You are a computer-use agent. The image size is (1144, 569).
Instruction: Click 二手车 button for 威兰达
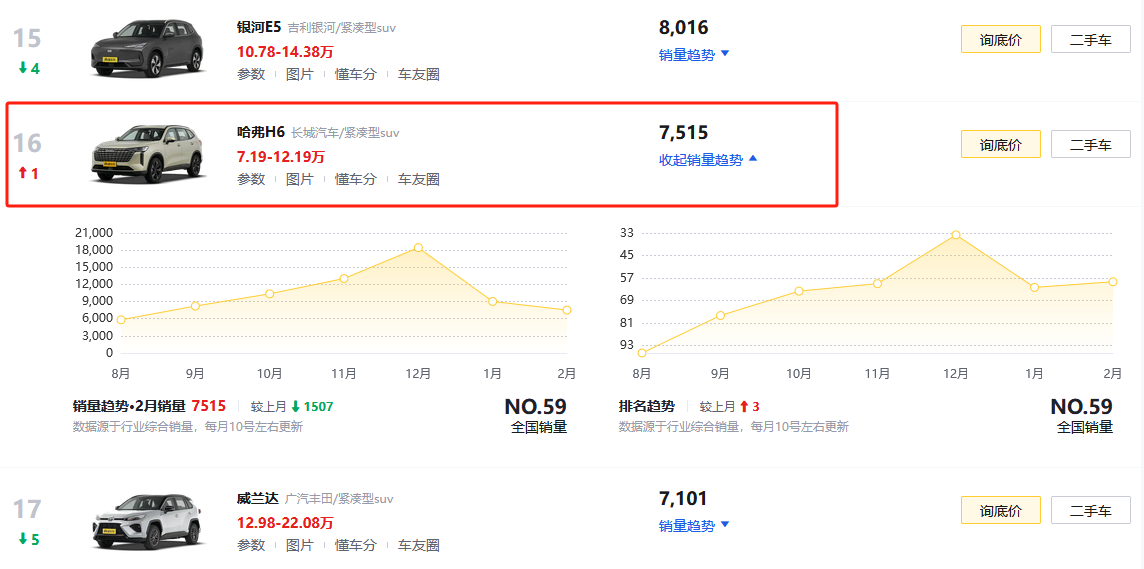tap(1091, 511)
